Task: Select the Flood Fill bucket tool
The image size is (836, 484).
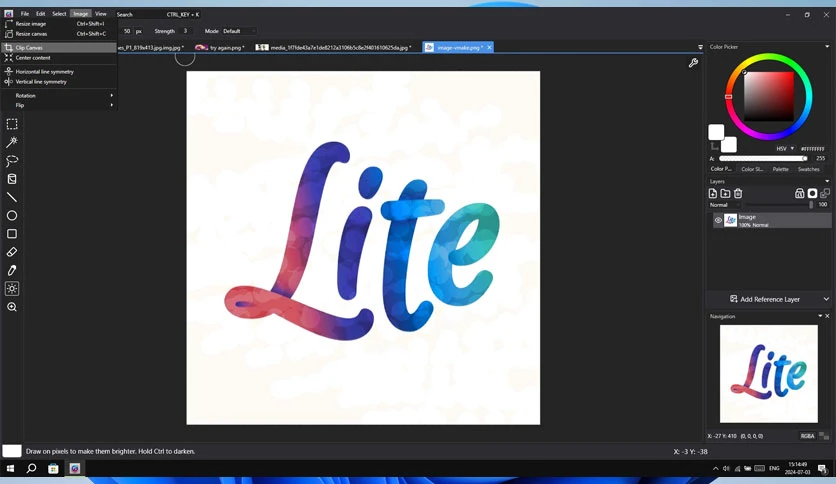Action: pyautogui.click(x=12, y=179)
